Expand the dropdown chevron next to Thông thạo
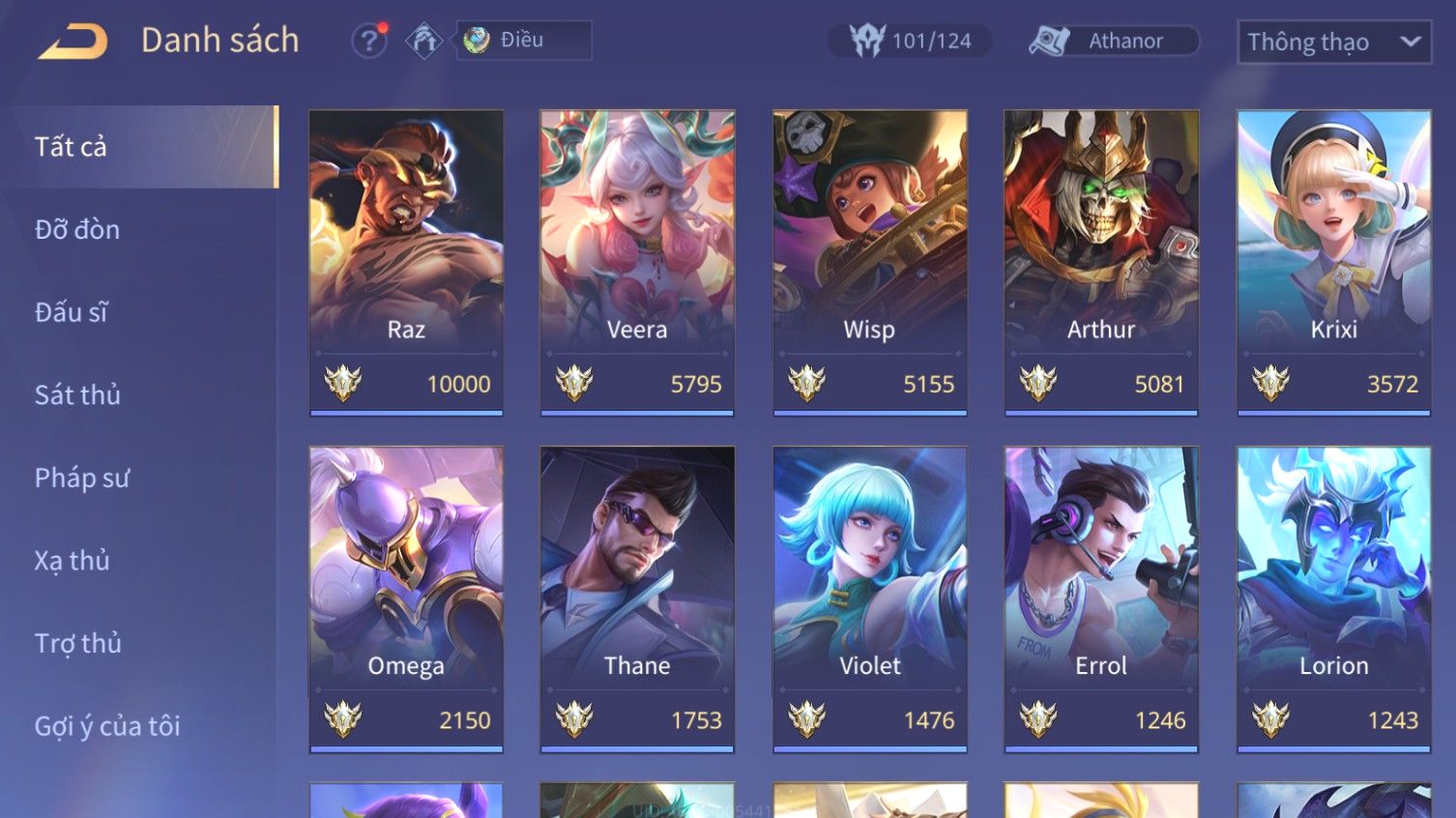Screen dimensions: 1456x818 1411,42
